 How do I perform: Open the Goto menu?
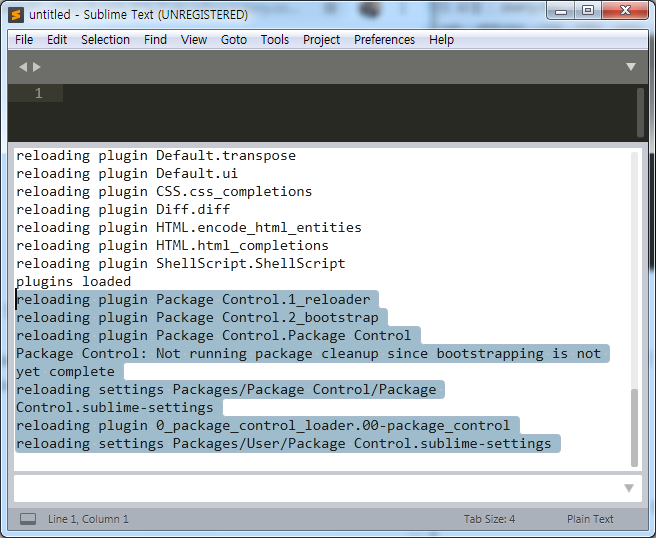coord(234,40)
